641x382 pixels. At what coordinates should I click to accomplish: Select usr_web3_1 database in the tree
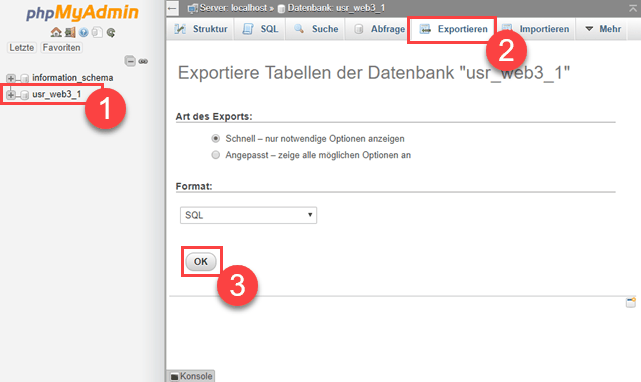pyautogui.click(x=57, y=94)
